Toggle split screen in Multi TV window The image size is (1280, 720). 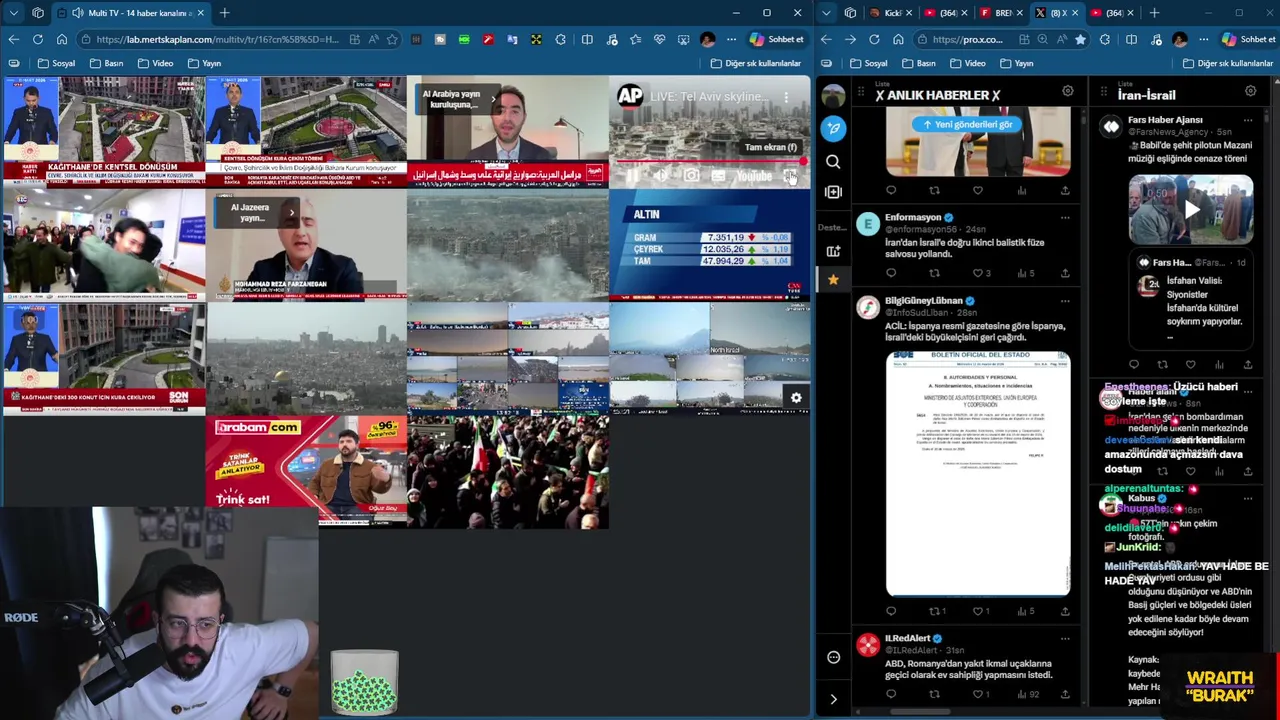click(x=587, y=39)
